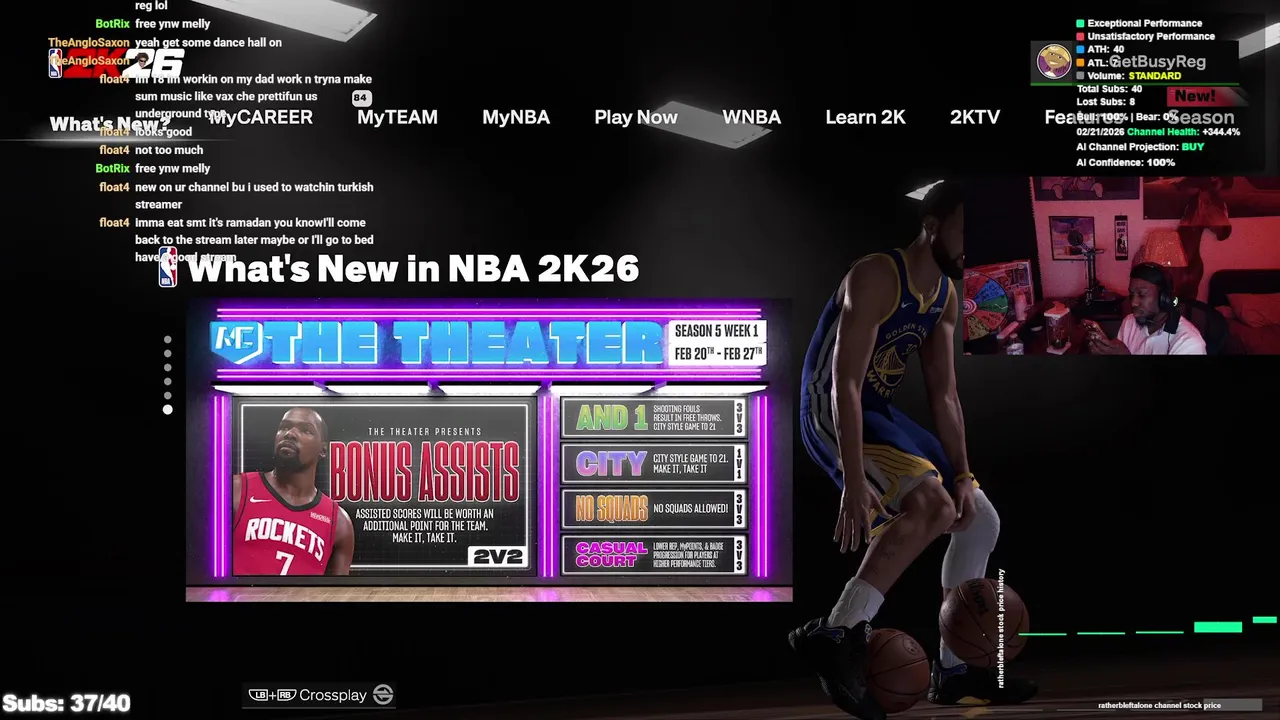Click the 'new on ur channel' chat message
The image size is (1280, 720).
click(254, 196)
